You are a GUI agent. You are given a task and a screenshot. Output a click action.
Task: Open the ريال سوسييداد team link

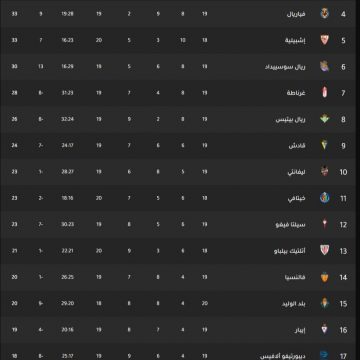(x=285, y=67)
